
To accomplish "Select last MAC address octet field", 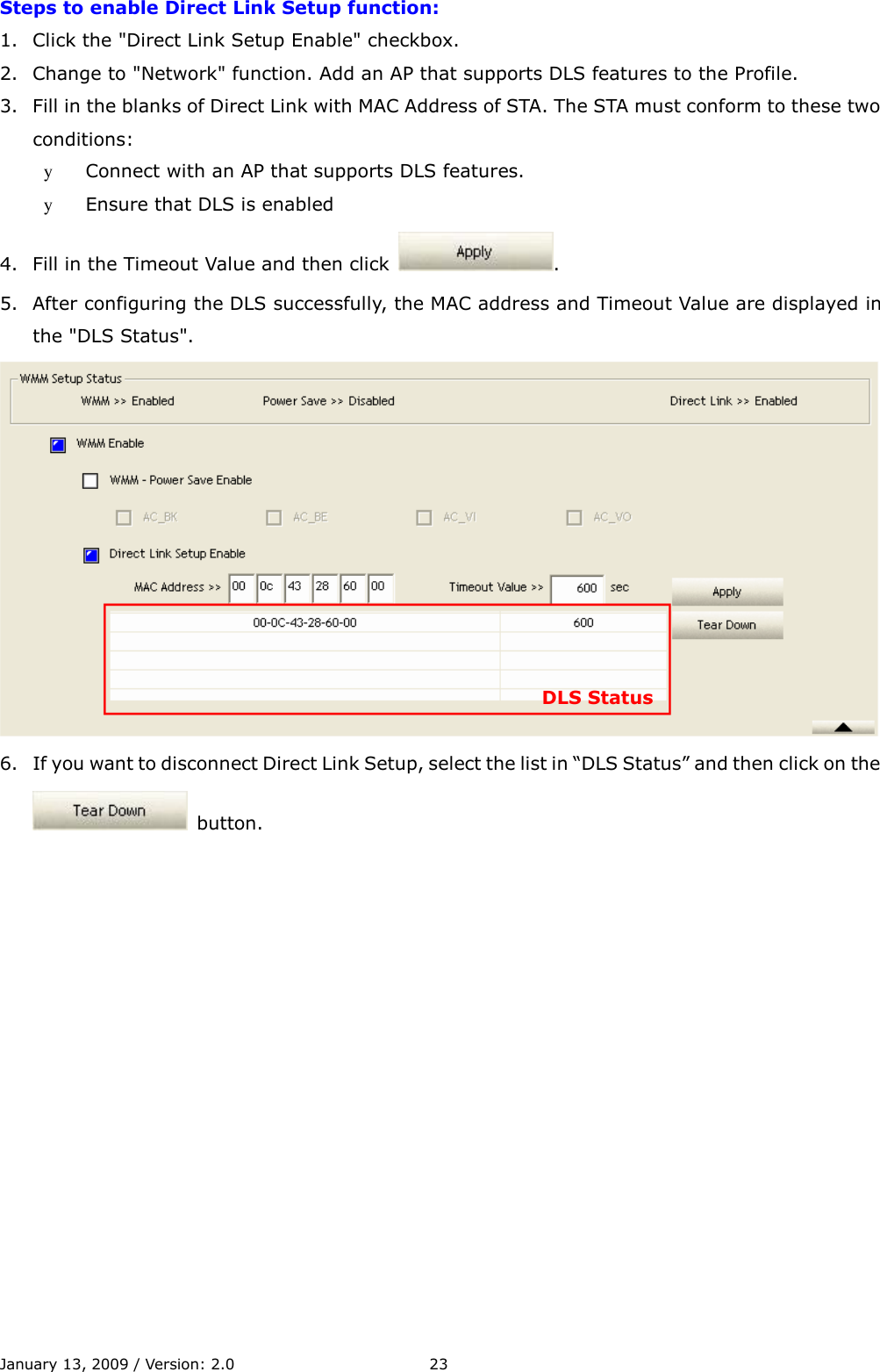I will coord(381,587).
